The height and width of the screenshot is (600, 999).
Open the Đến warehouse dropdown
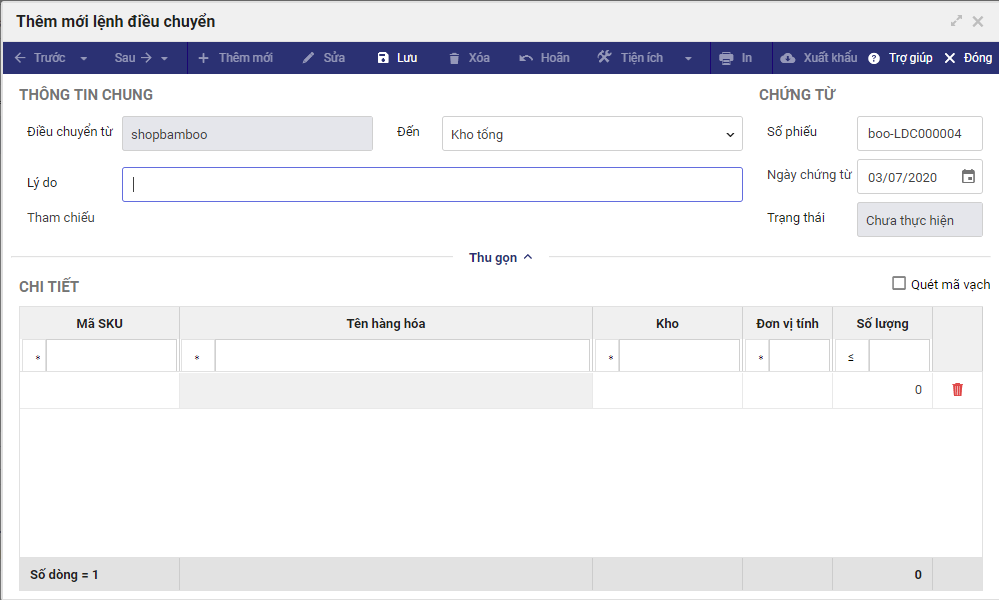coord(592,134)
